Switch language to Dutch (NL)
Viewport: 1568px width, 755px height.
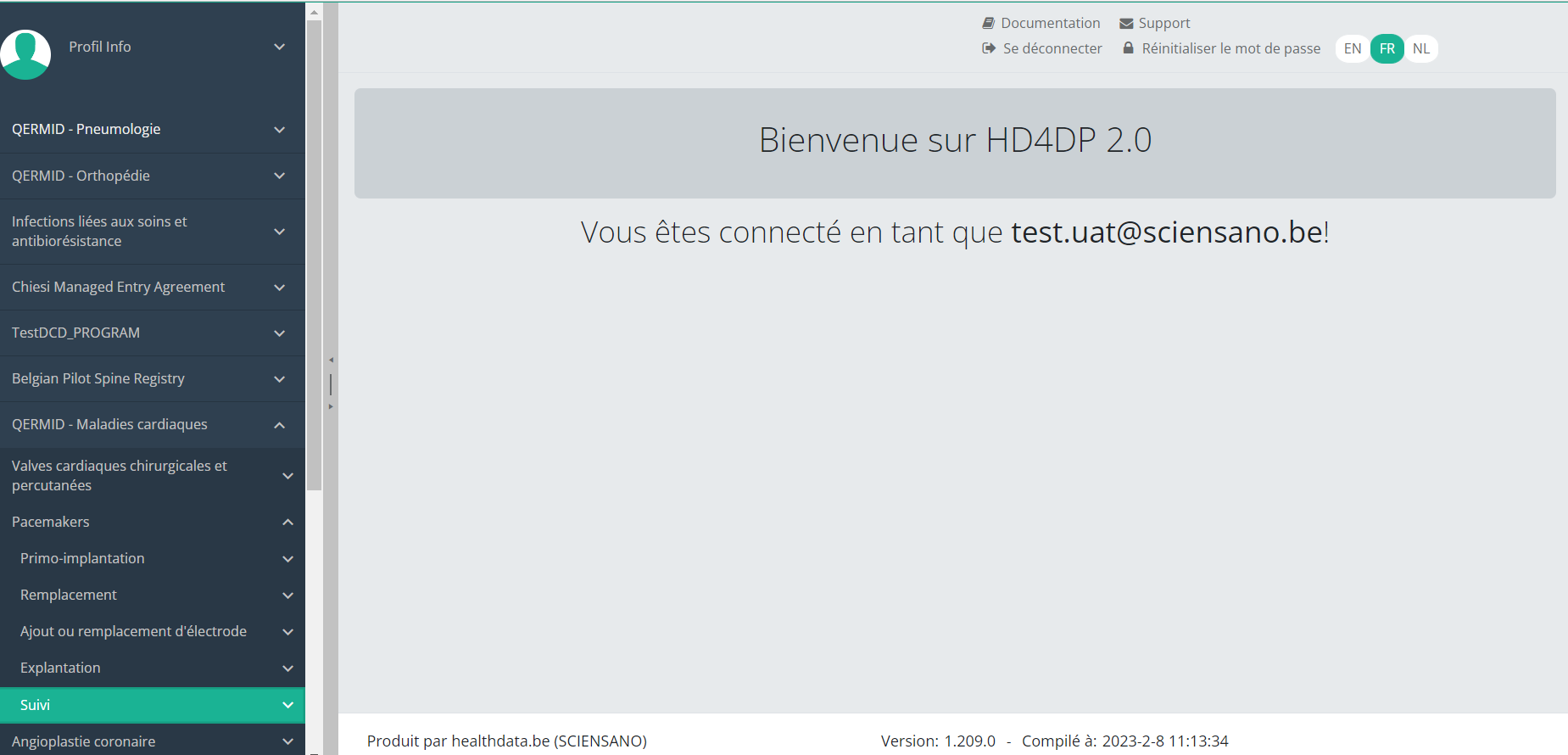(1421, 49)
